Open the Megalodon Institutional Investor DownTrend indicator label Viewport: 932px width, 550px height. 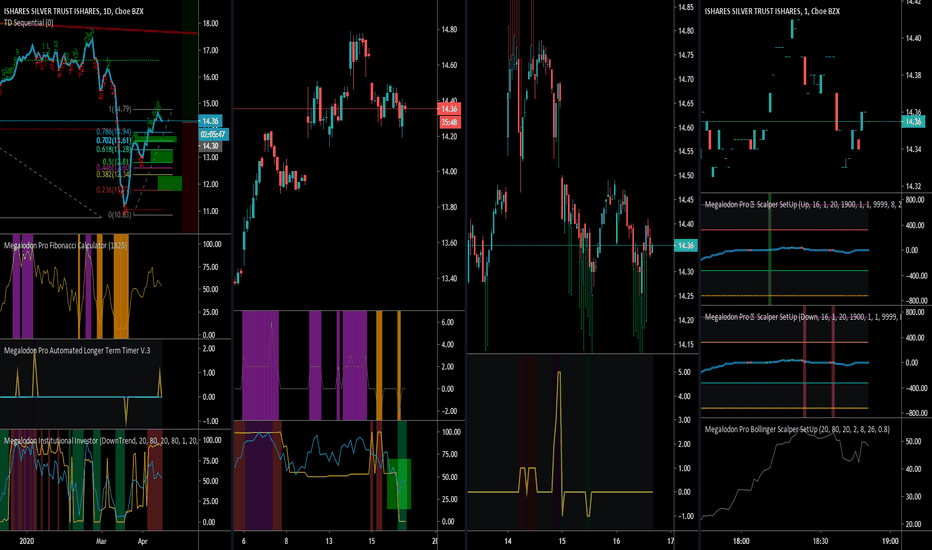(100, 441)
